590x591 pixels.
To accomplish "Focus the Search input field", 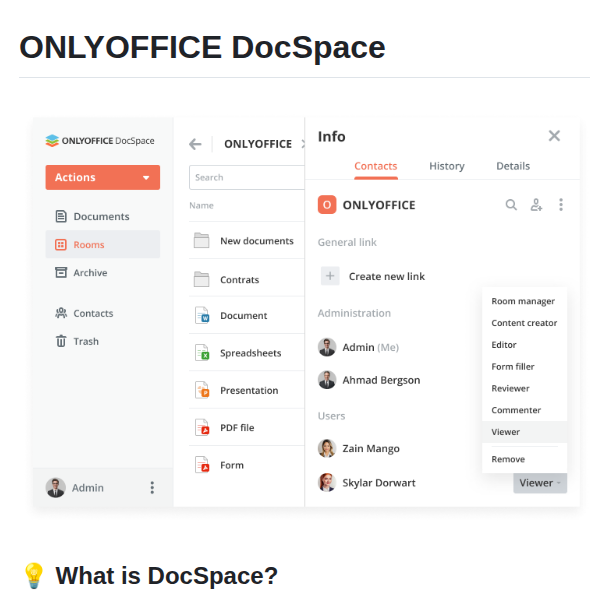I will tap(247, 177).
